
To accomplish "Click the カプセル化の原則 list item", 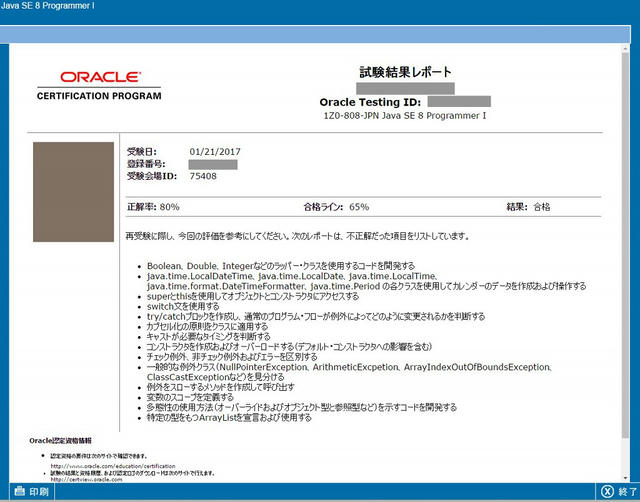I will click(x=207, y=327).
